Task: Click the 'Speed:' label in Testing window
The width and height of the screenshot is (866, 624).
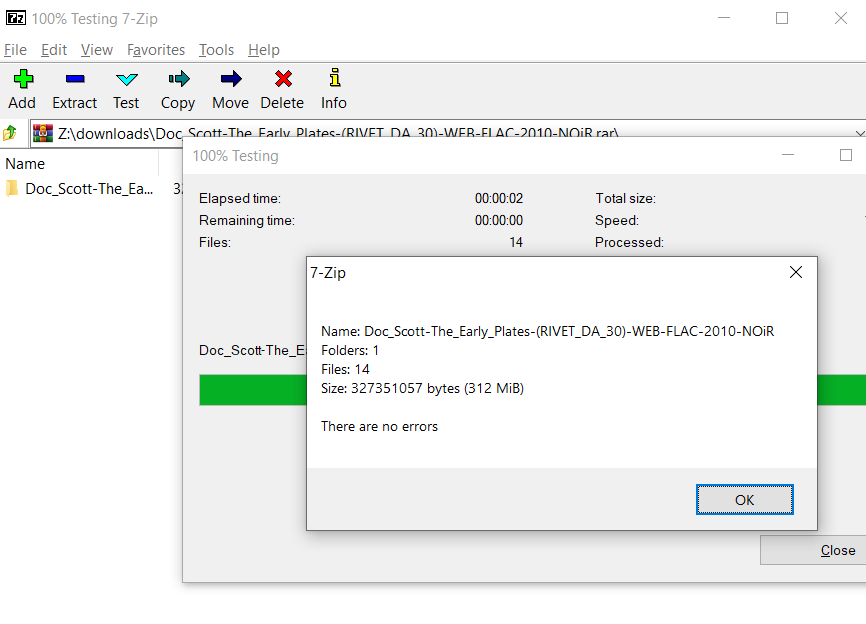Action: click(x=617, y=220)
